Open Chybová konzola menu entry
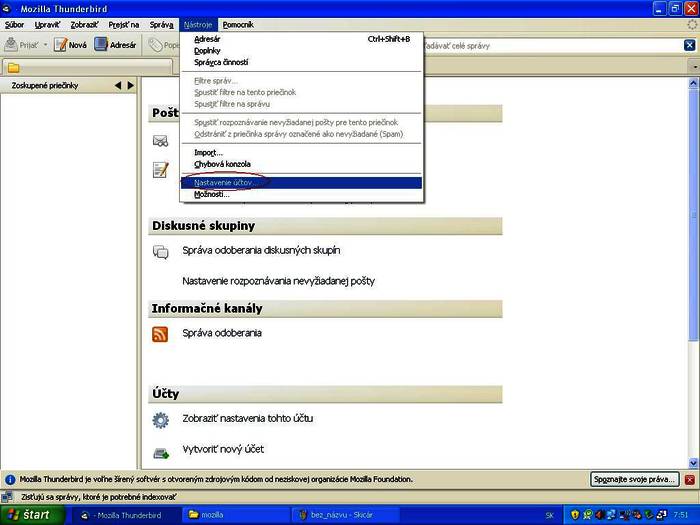 [x=301, y=164]
